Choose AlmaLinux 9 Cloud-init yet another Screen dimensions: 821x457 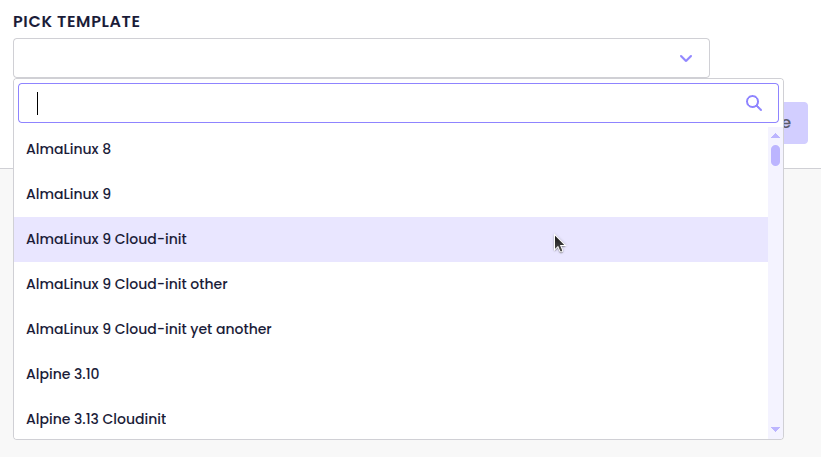click(391, 329)
